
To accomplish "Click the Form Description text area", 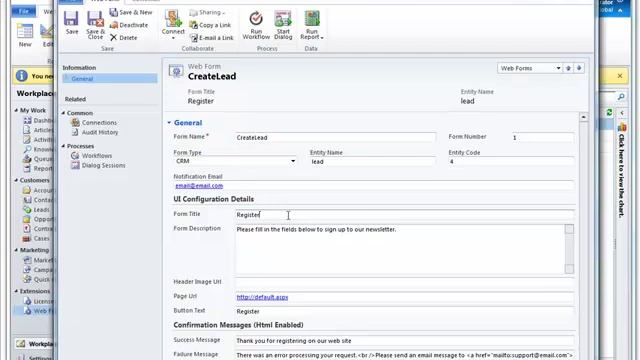I will [400, 249].
